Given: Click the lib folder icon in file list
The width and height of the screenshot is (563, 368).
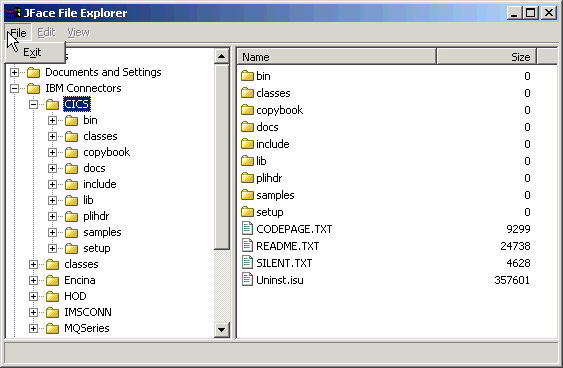Looking at the screenshot, I should [x=247, y=161].
